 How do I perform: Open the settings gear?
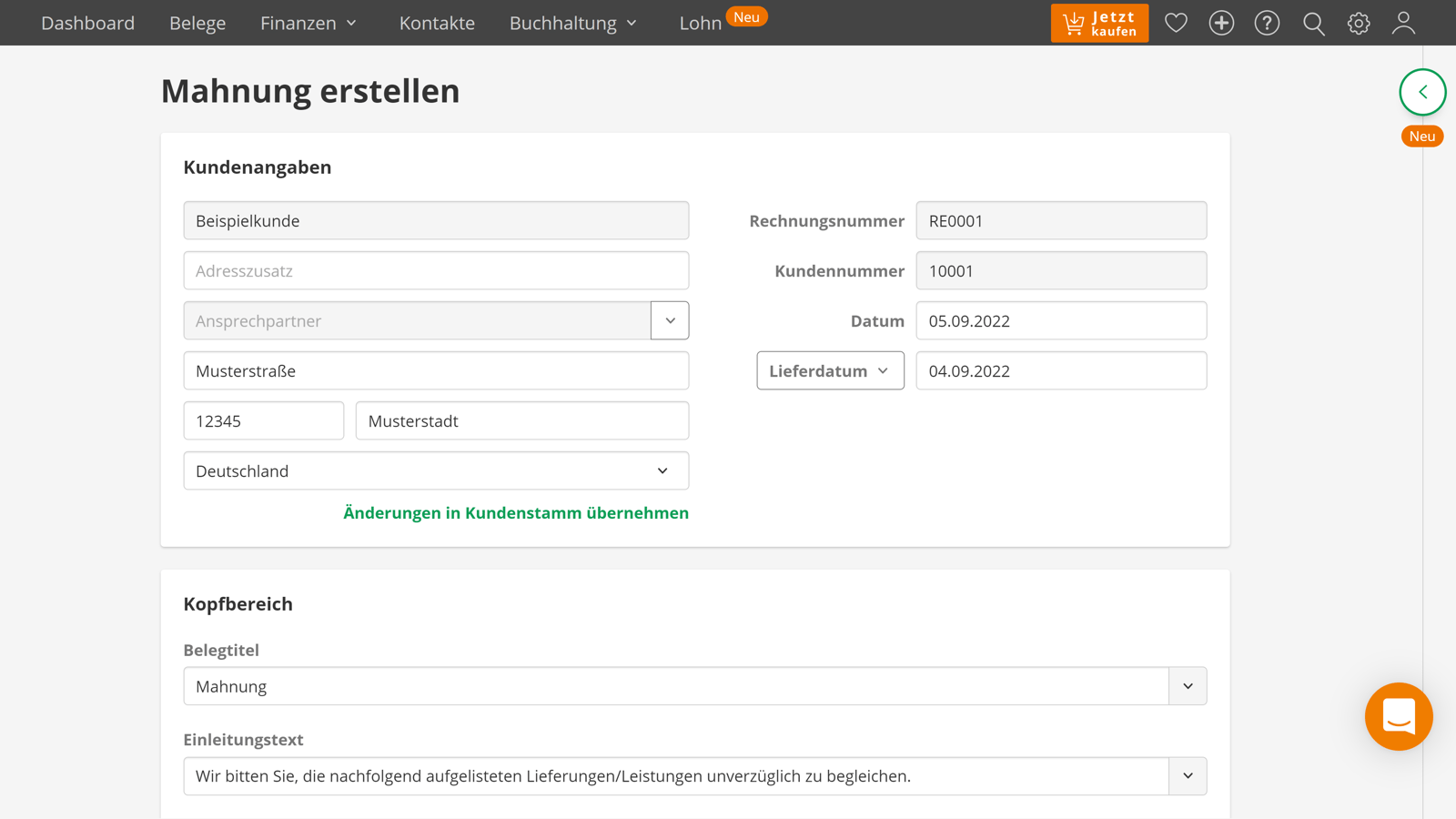[x=1359, y=23]
